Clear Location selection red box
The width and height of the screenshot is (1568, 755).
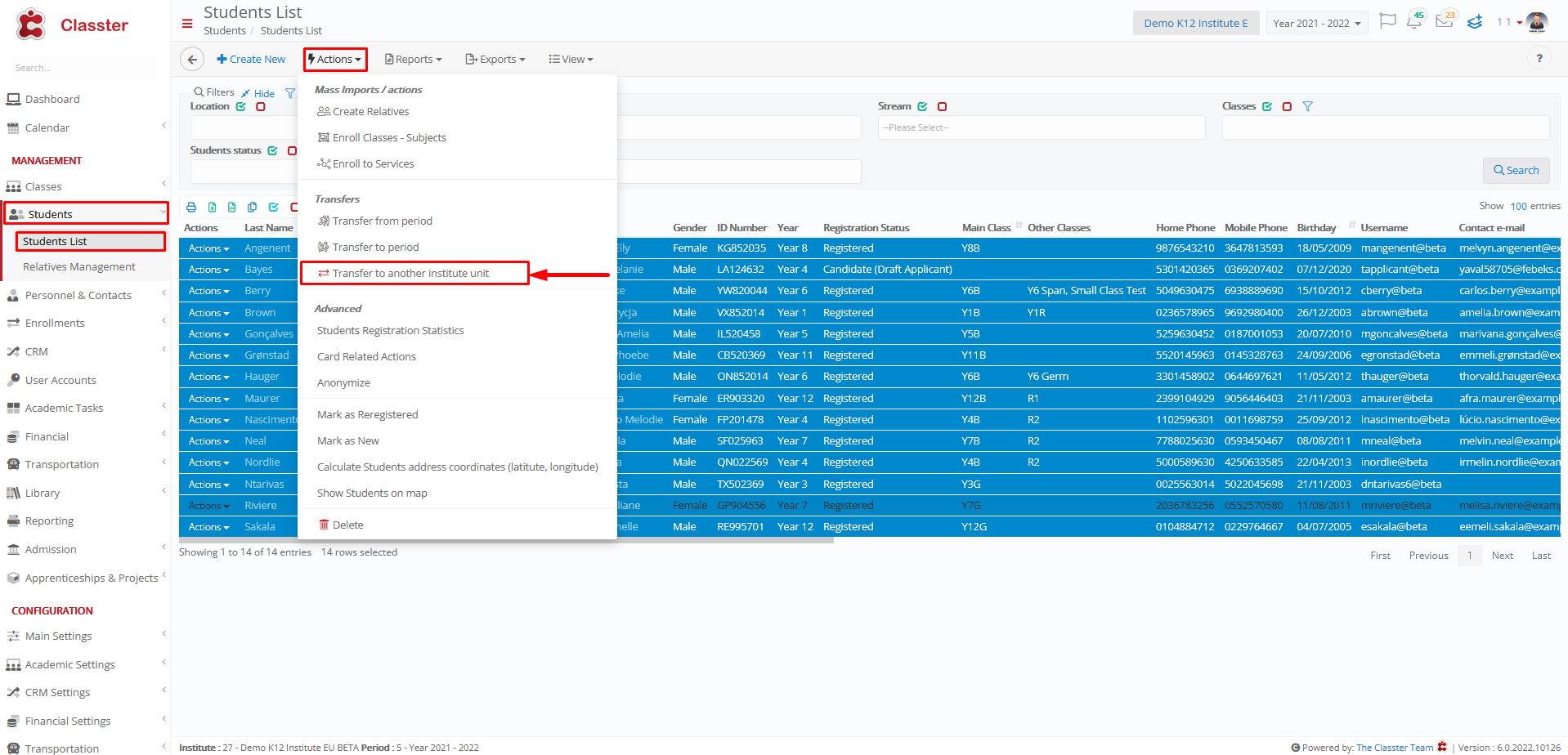coord(261,107)
